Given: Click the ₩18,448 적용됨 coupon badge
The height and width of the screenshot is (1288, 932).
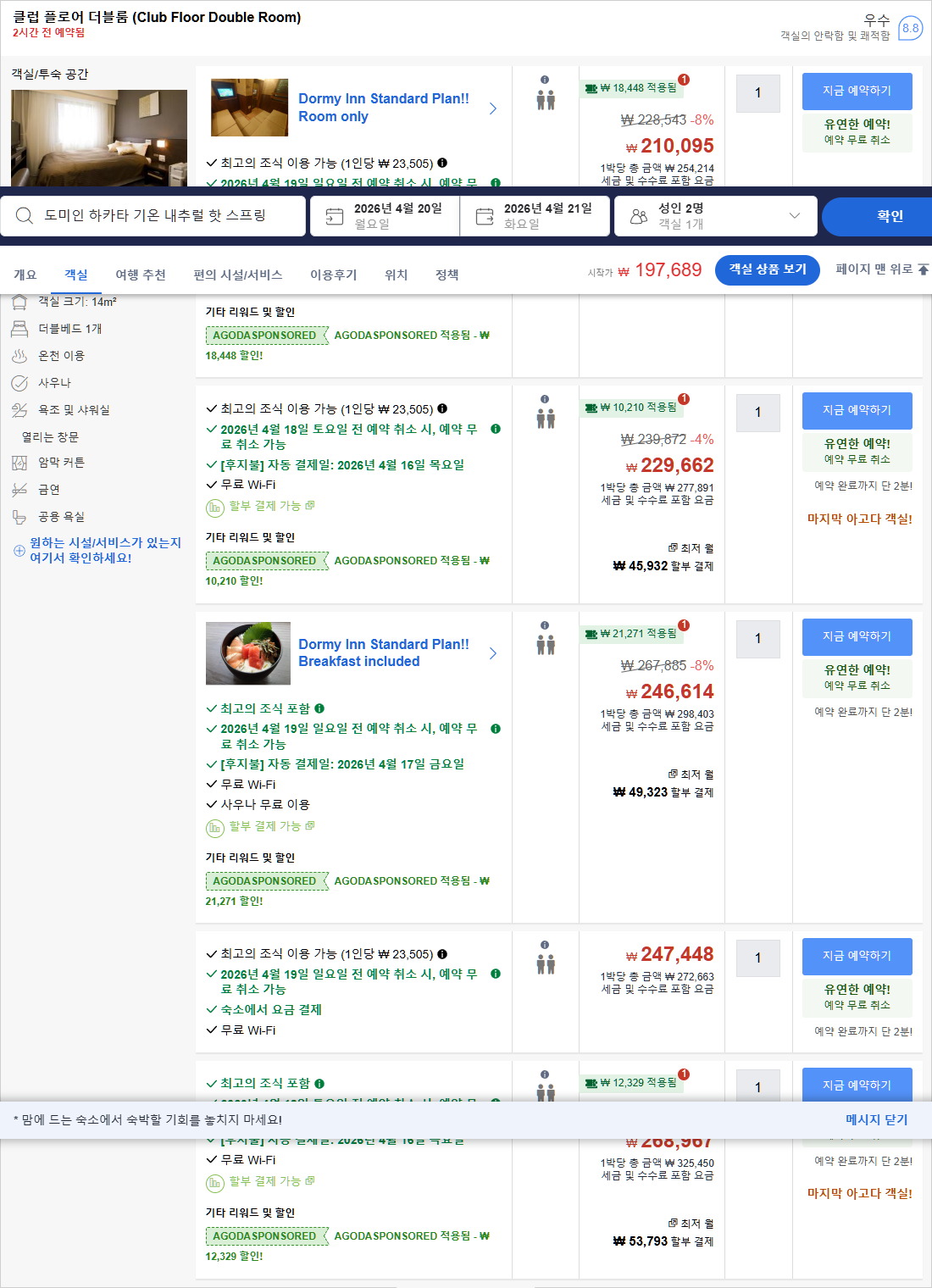Looking at the screenshot, I should point(631,87).
